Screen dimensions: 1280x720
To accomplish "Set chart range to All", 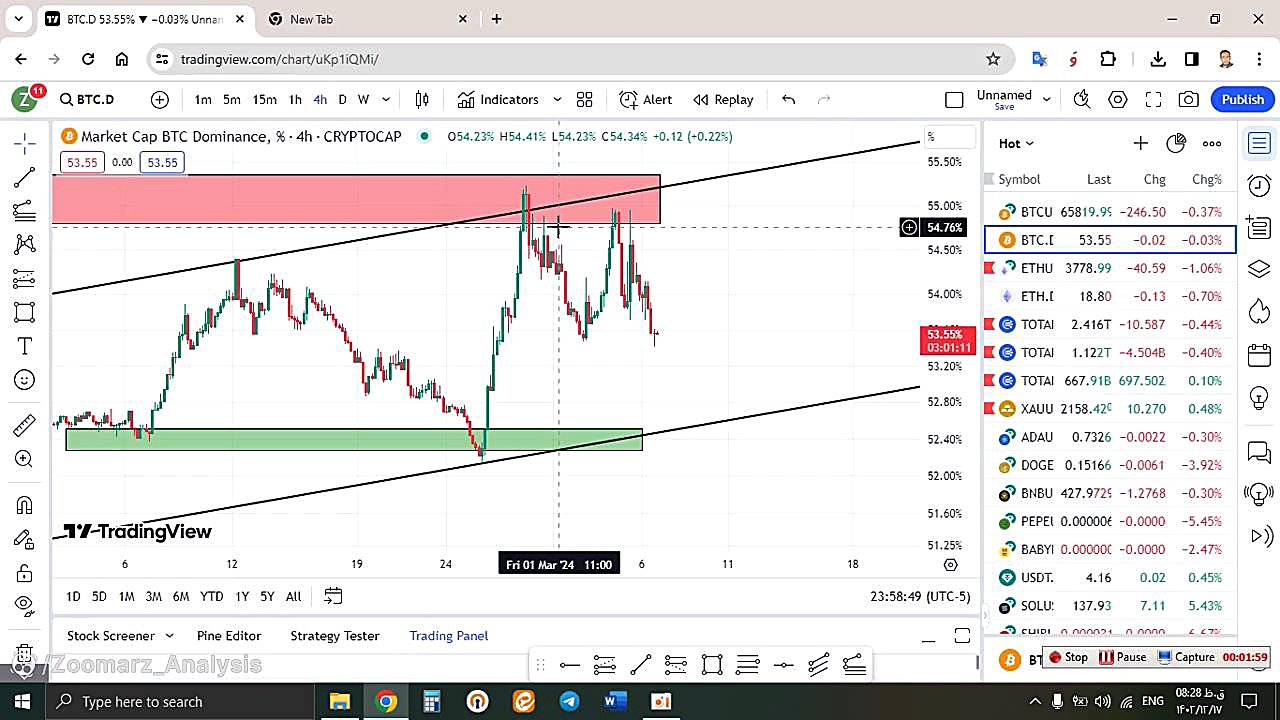I will tap(293, 596).
